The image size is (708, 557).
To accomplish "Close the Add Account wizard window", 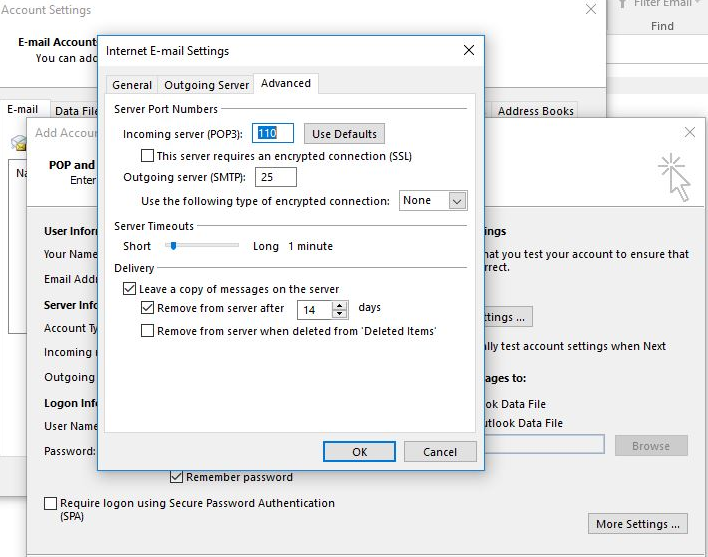I will (689, 132).
